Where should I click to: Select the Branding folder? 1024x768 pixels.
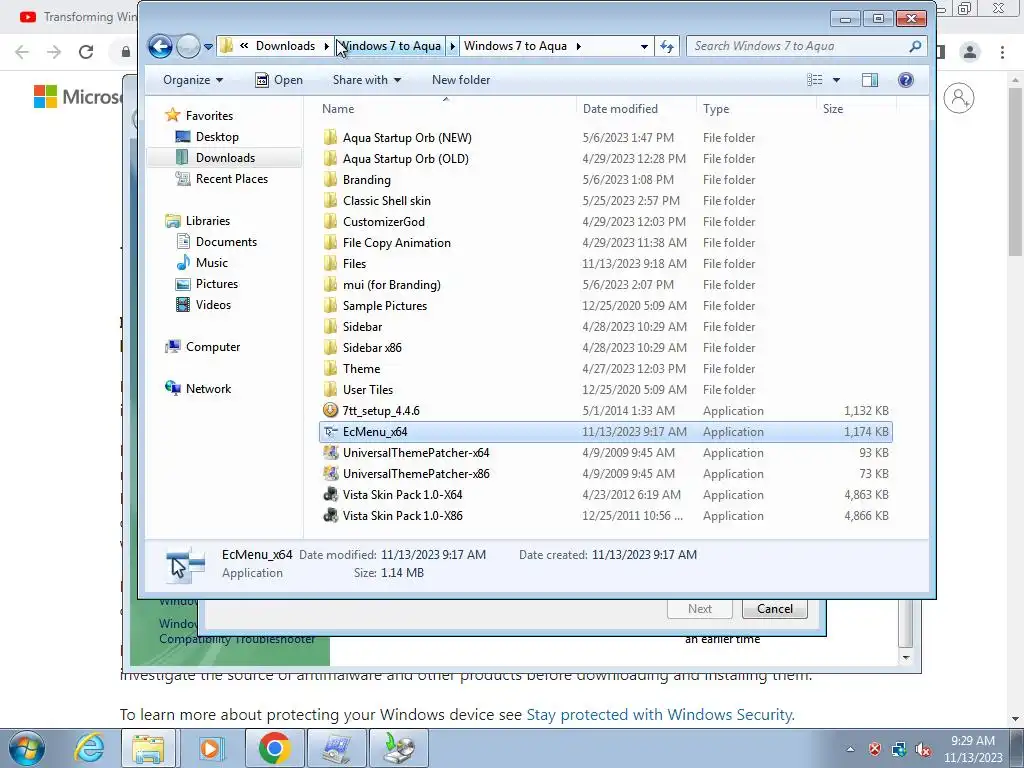click(x=366, y=180)
